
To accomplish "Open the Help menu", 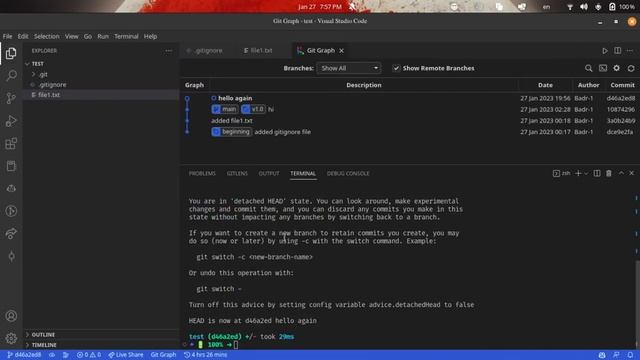I will coord(150,36).
